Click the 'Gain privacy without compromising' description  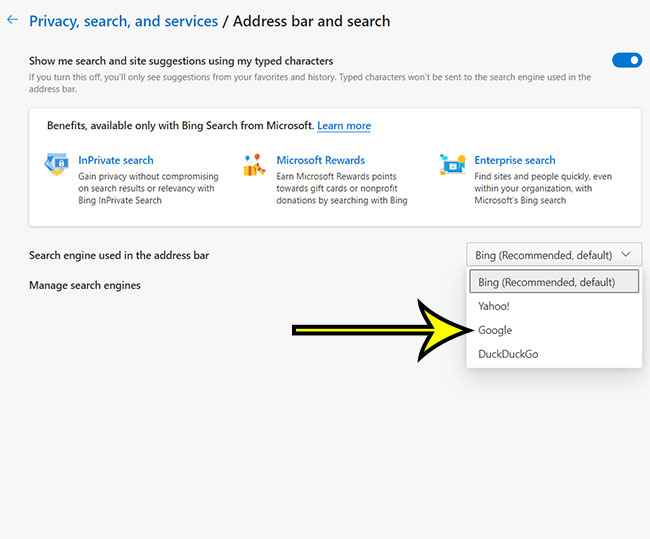tap(148, 188)
